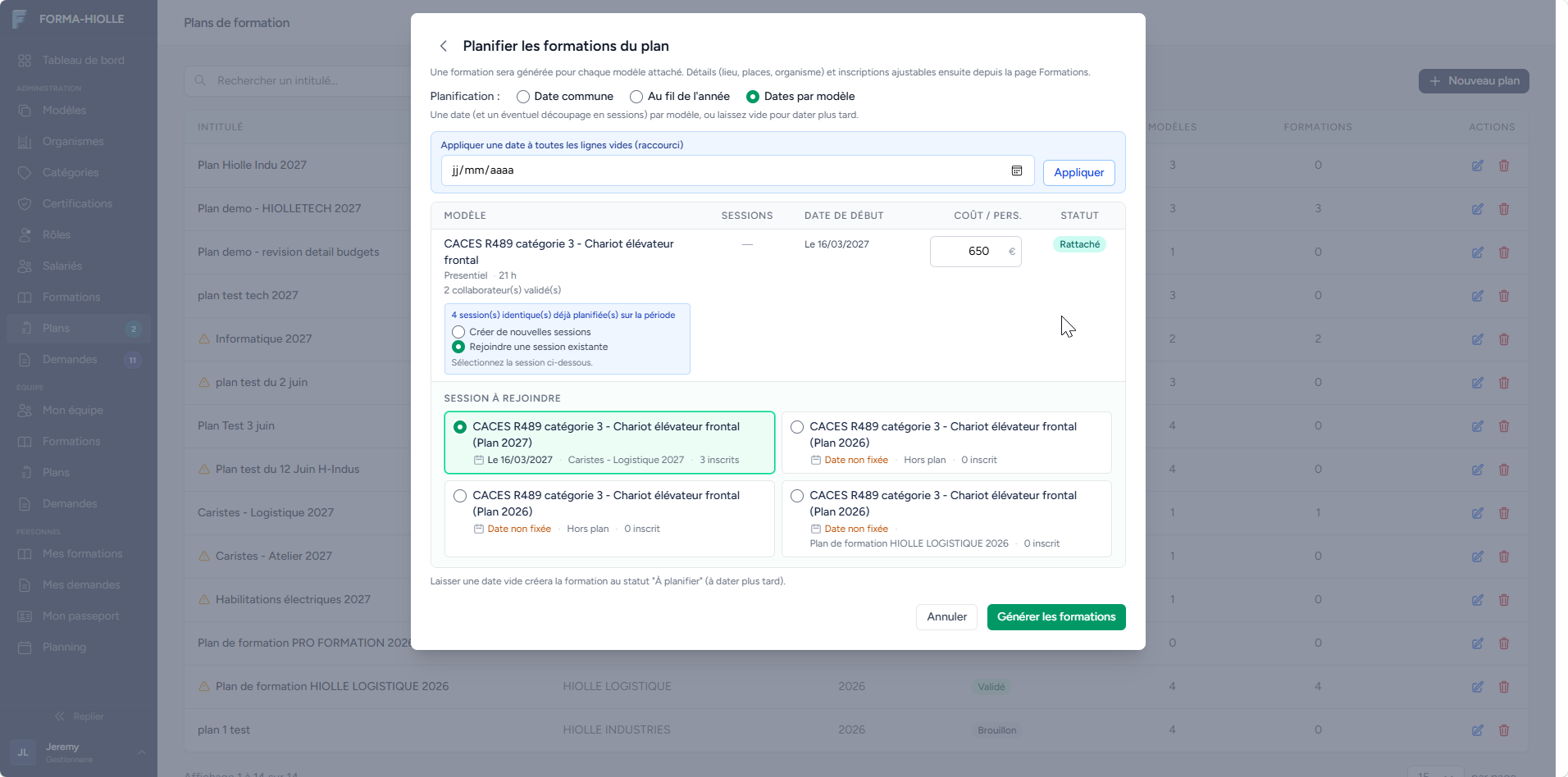Click the Plans sidebar icon under Administration
Screen dimensions: 1568x777
(x=25, y=328)
